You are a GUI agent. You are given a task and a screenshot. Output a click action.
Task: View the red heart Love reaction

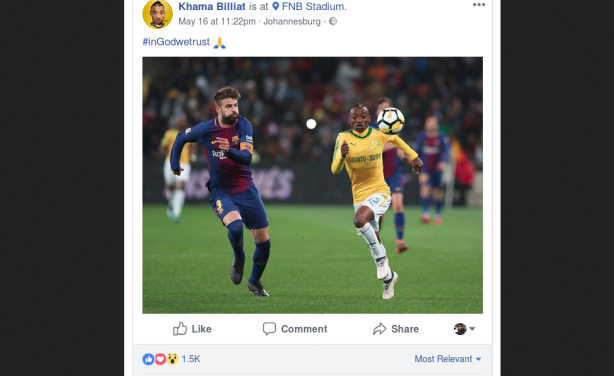pos(160,359)
